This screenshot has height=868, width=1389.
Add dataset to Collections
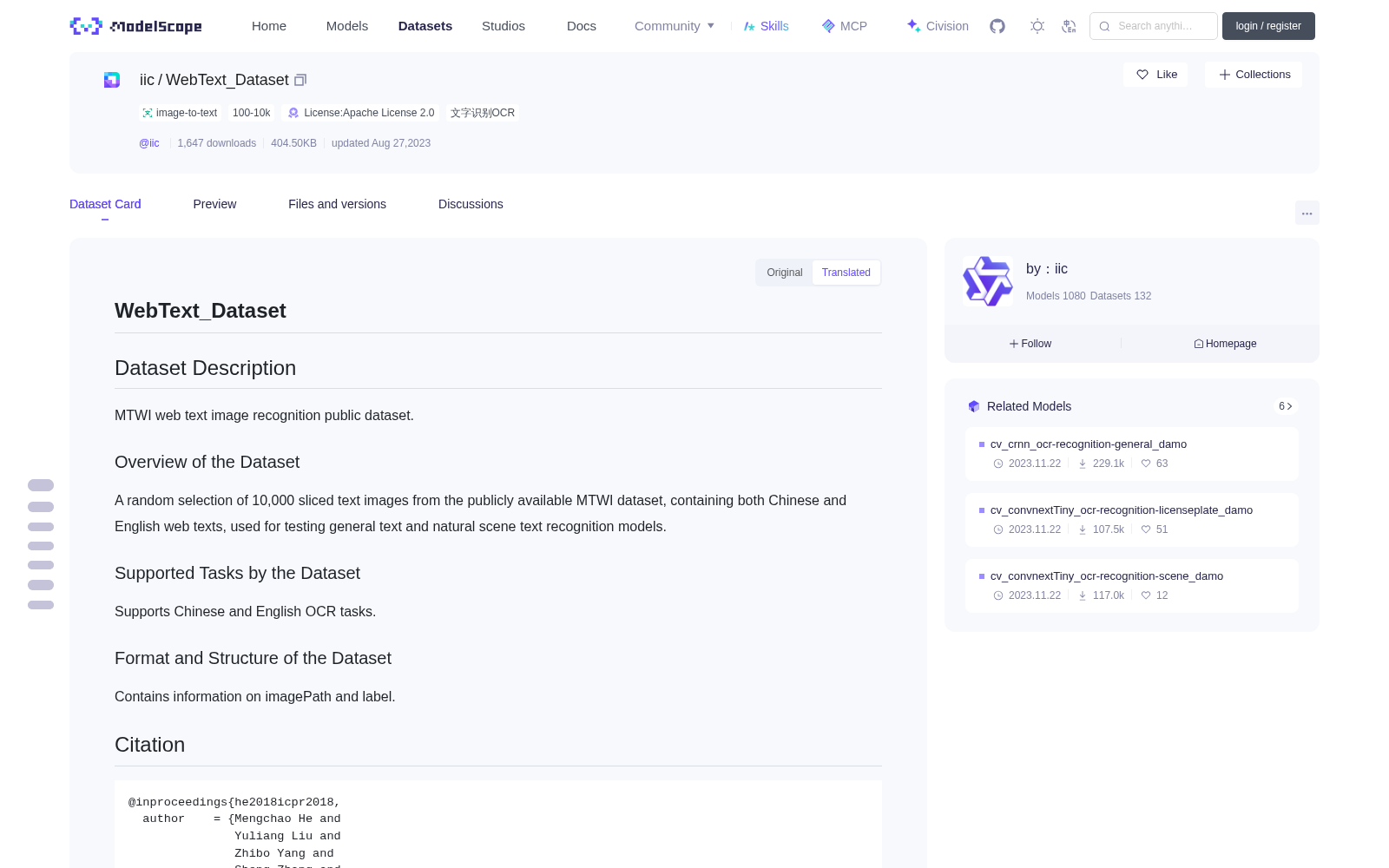(1254, 75)
